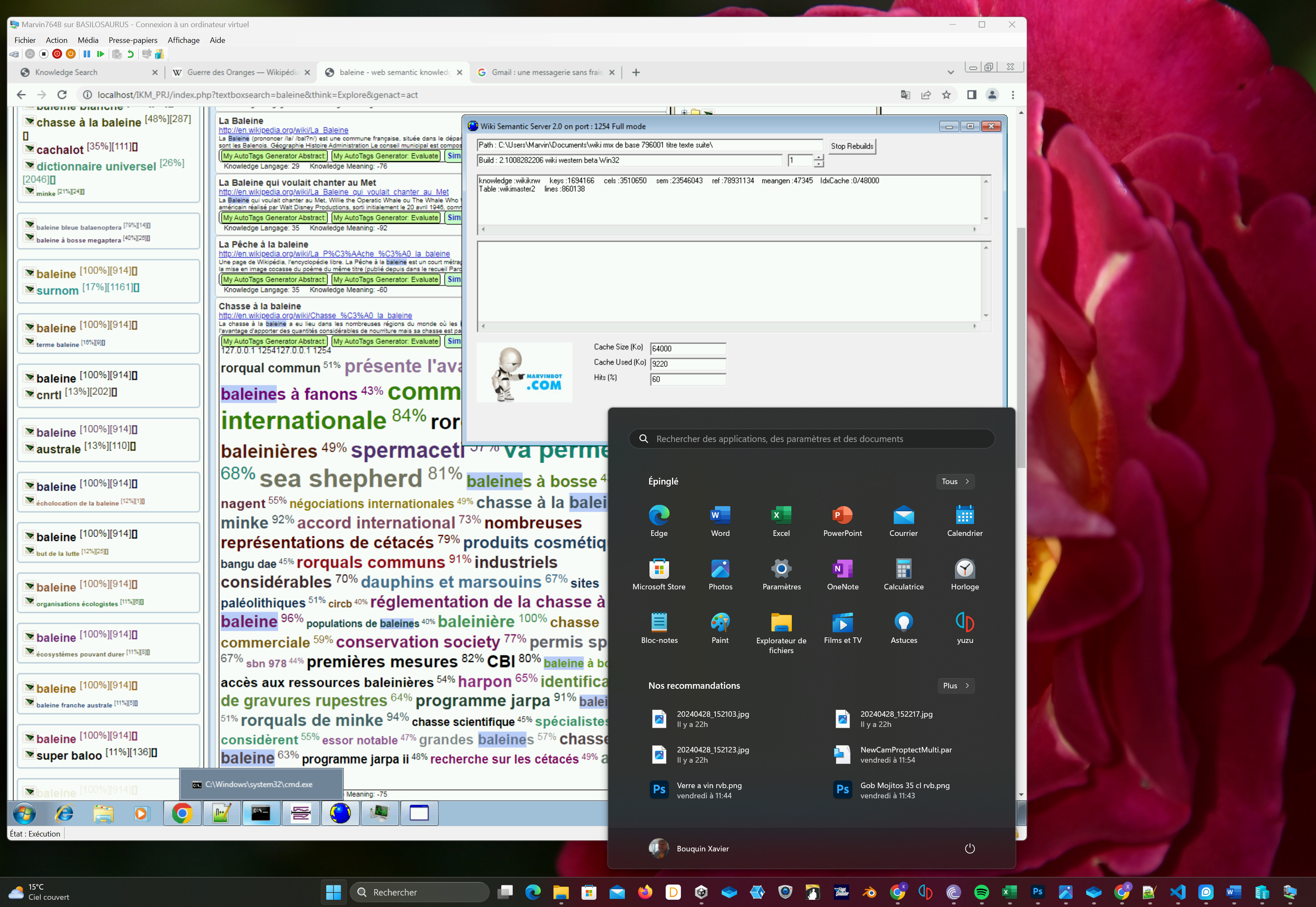
Task: Open the Chasse à la baleine wiki link
Action: point(315,315)
